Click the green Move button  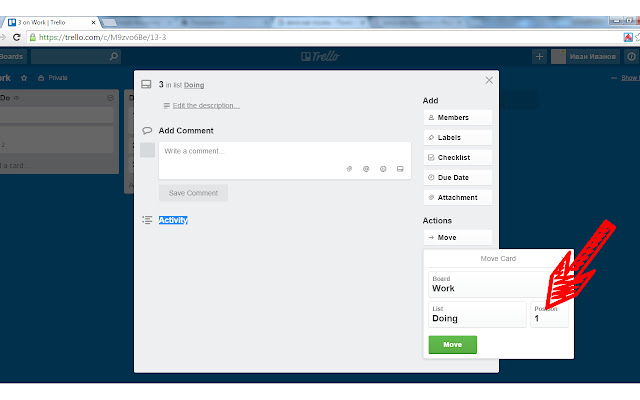(452, 344)
